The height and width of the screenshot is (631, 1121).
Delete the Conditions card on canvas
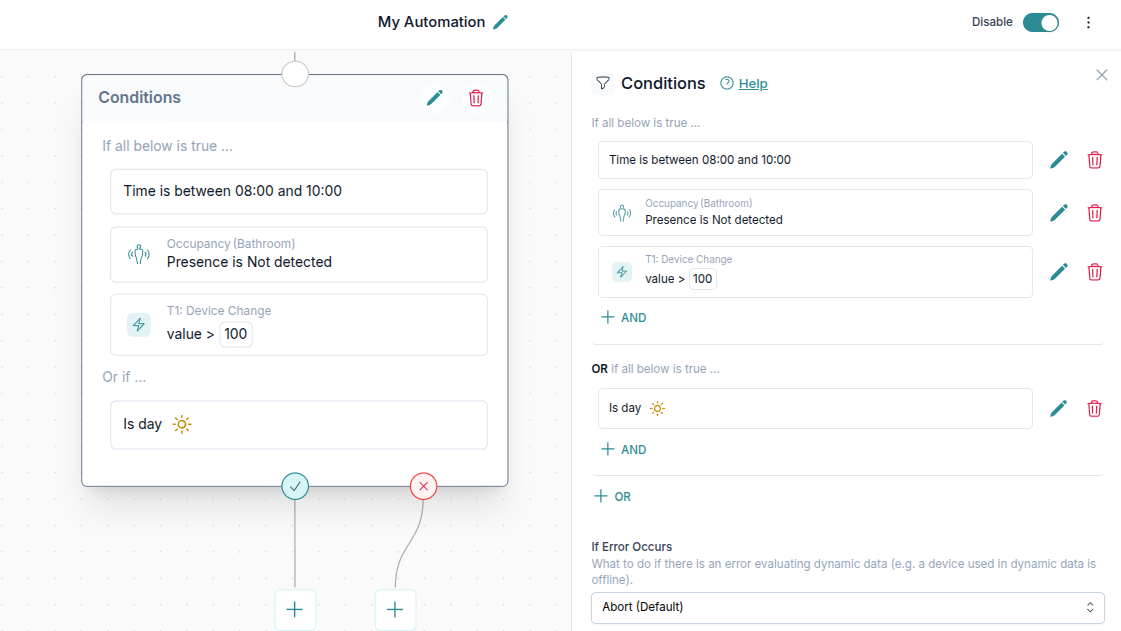pos(476,97)
